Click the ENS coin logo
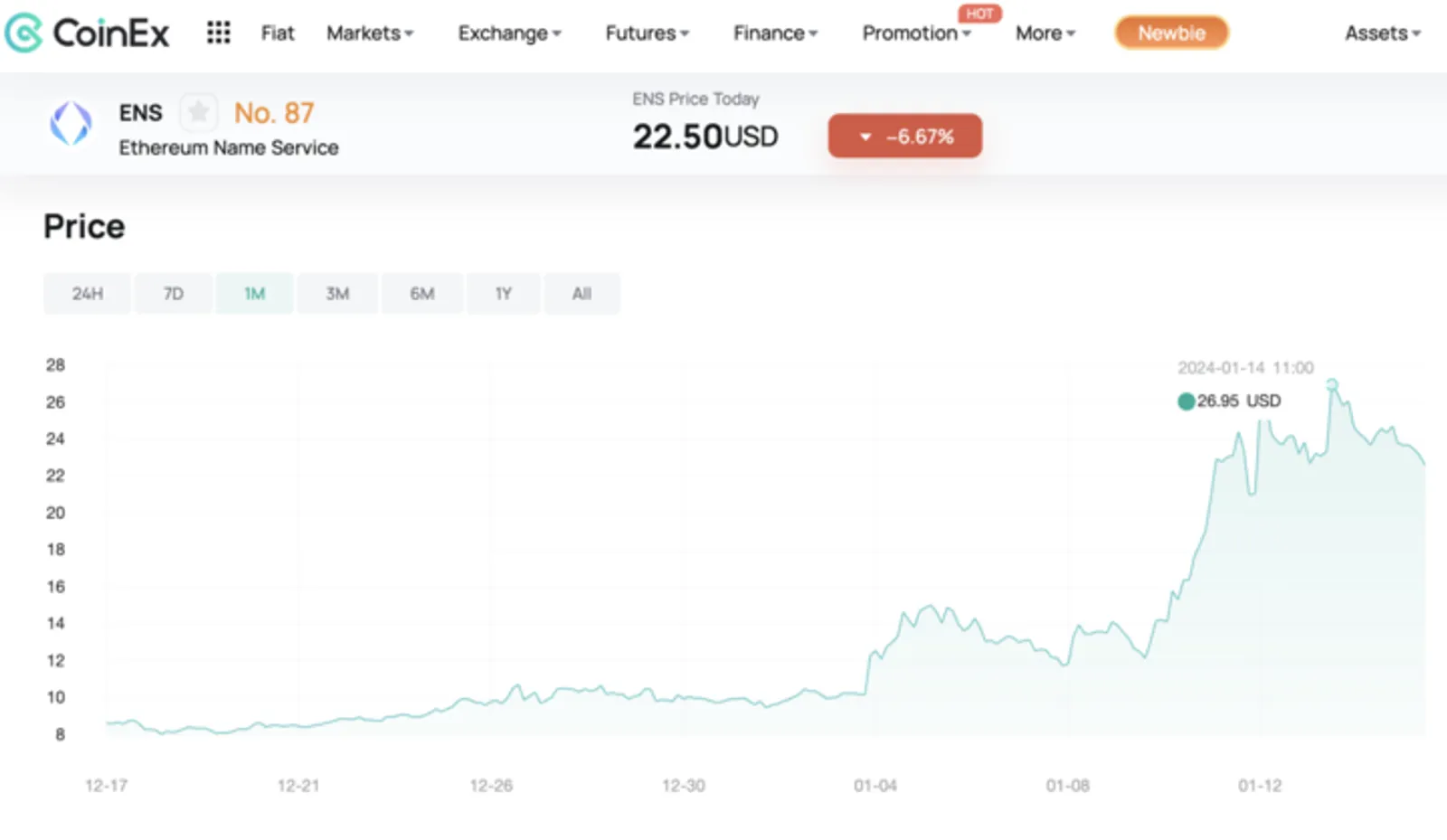 pyautogui.click(x=71, y=123)
